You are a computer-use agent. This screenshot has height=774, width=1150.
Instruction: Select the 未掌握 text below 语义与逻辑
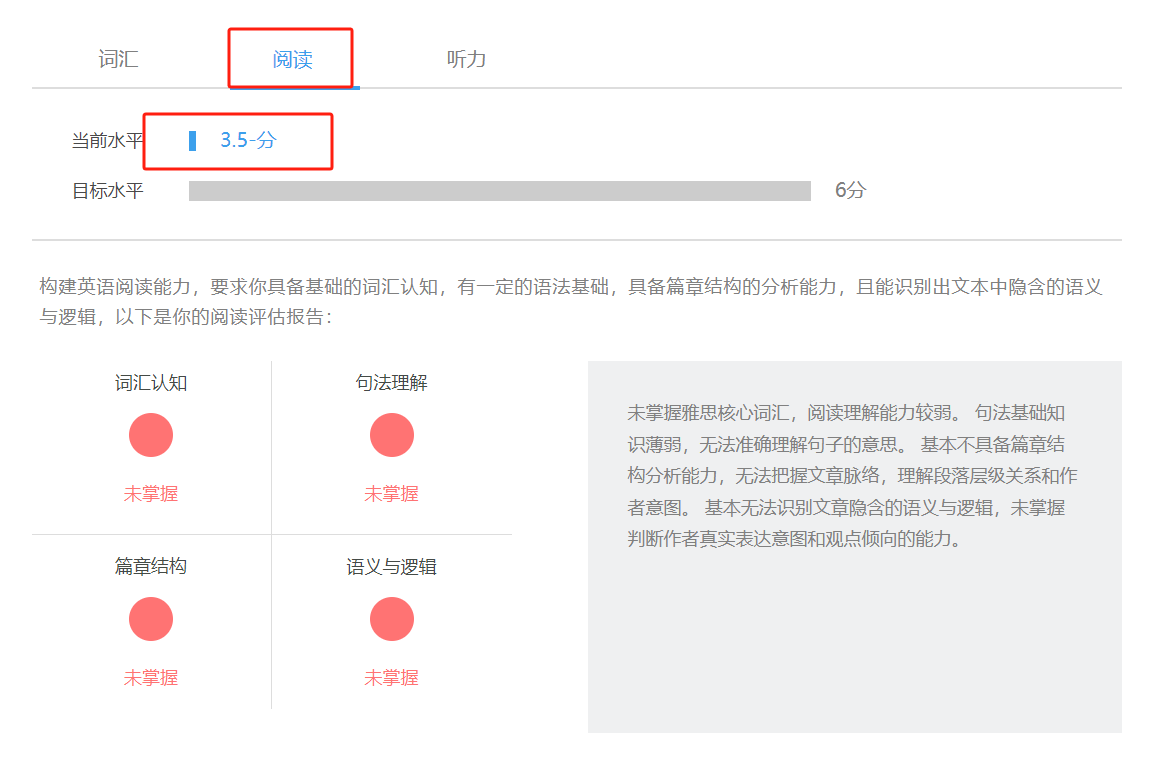[x=391, y=676]
